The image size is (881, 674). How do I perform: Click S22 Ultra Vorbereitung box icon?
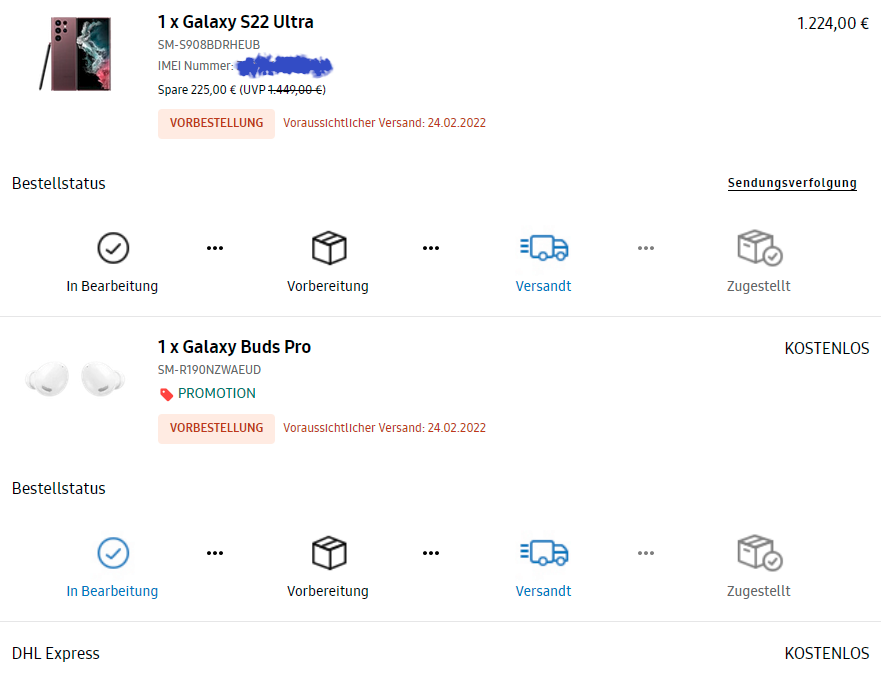coord(329,248)
